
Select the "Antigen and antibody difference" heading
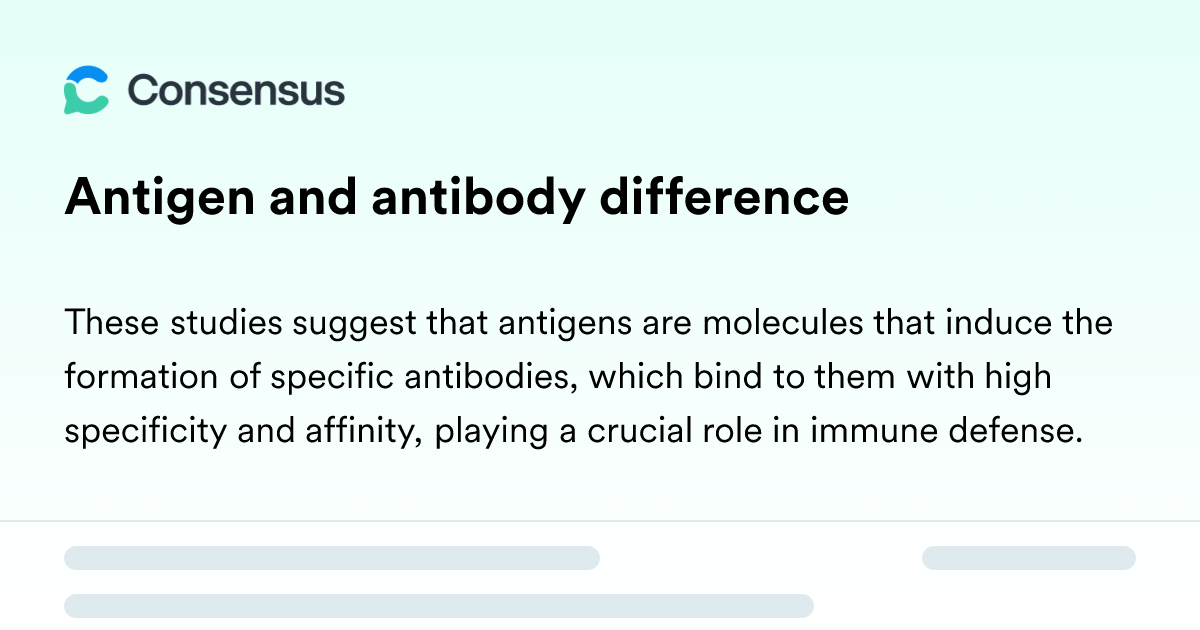[457, 198]
